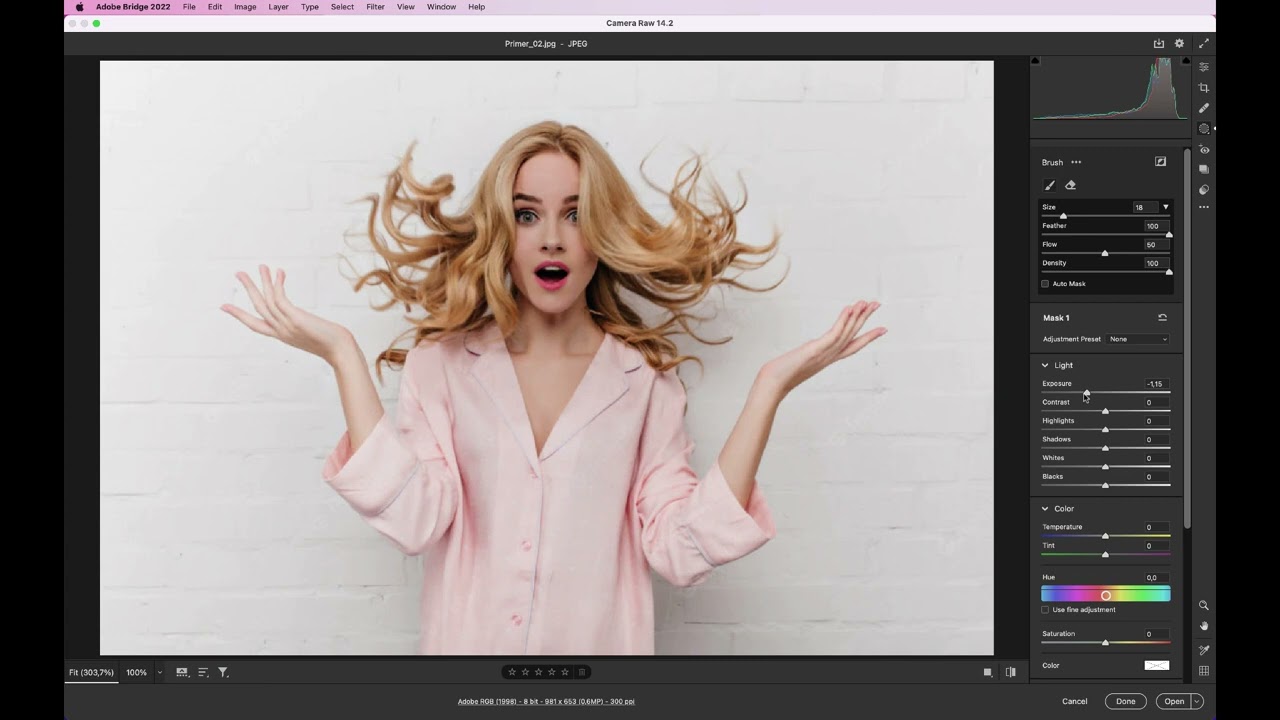Open the Adjustment Preset dropdown
1280x720 pixels.
click(1137, 339)
